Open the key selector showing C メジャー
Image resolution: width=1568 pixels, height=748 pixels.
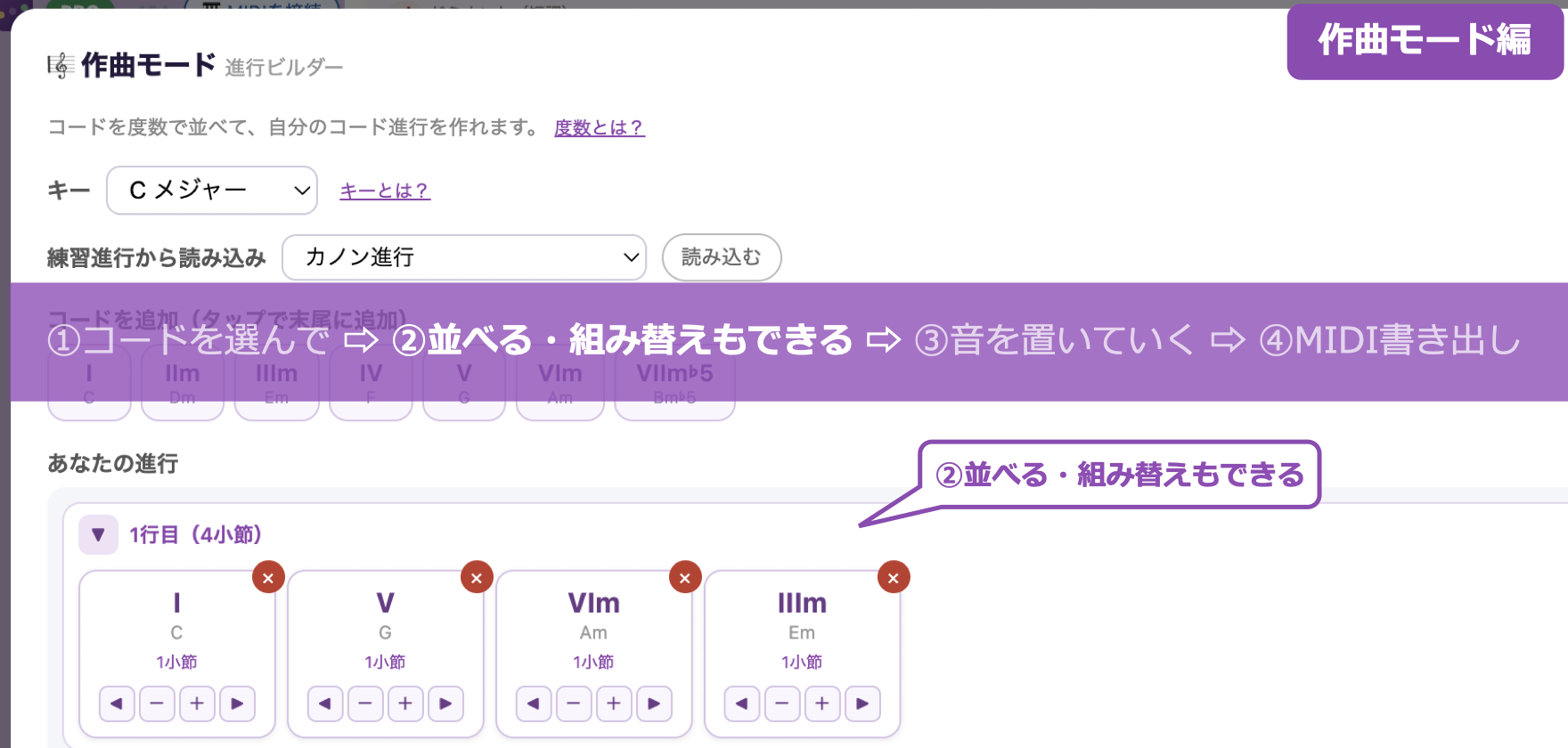click(212, 190)
